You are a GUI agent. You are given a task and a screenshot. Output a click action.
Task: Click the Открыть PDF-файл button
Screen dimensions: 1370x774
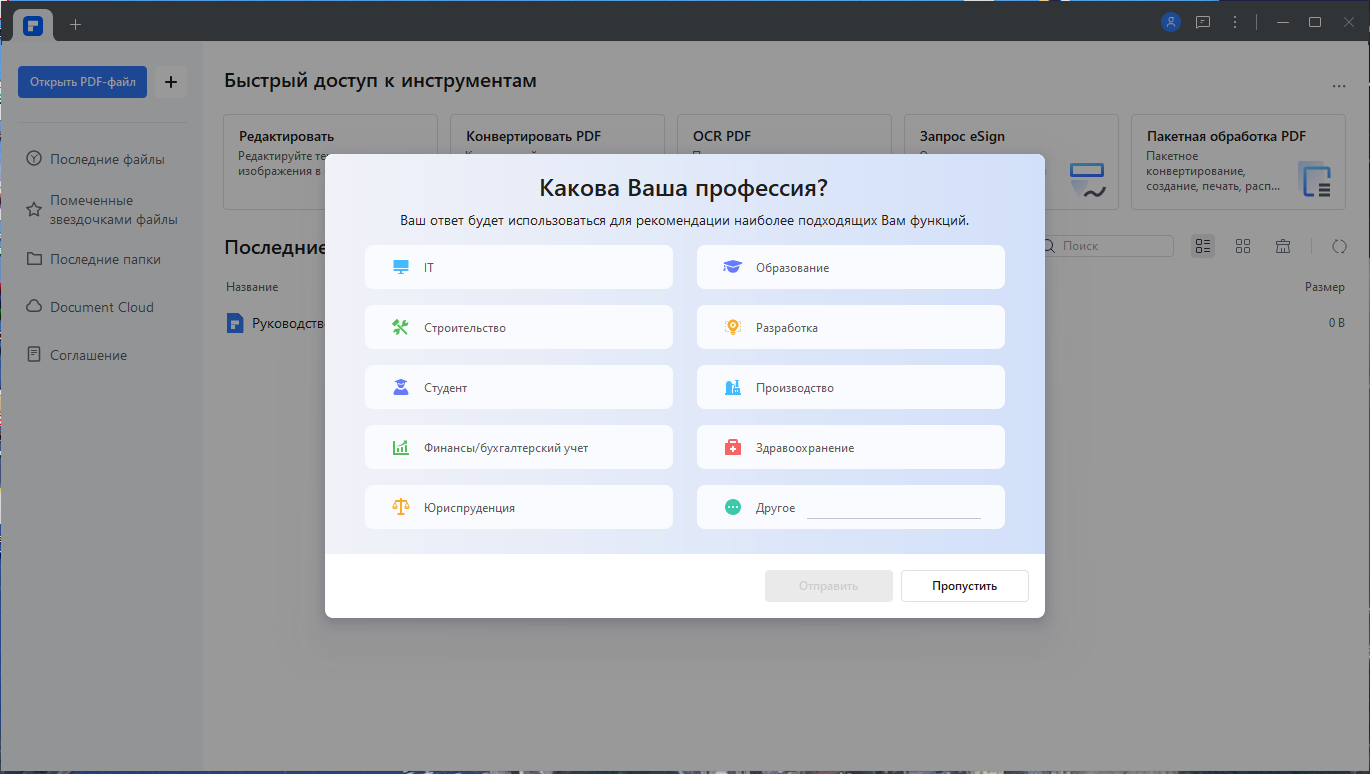[83, 82]
